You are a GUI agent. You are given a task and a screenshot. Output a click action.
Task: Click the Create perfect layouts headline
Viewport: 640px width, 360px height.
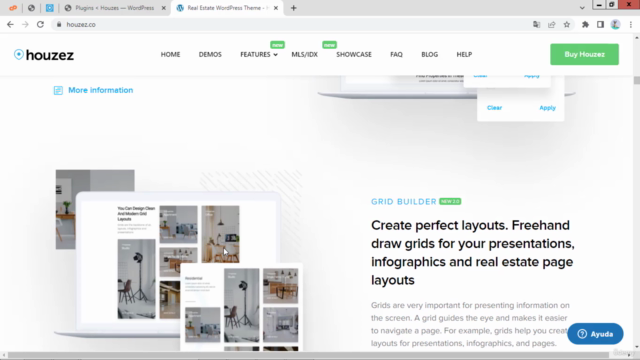[x=473, y=253]
